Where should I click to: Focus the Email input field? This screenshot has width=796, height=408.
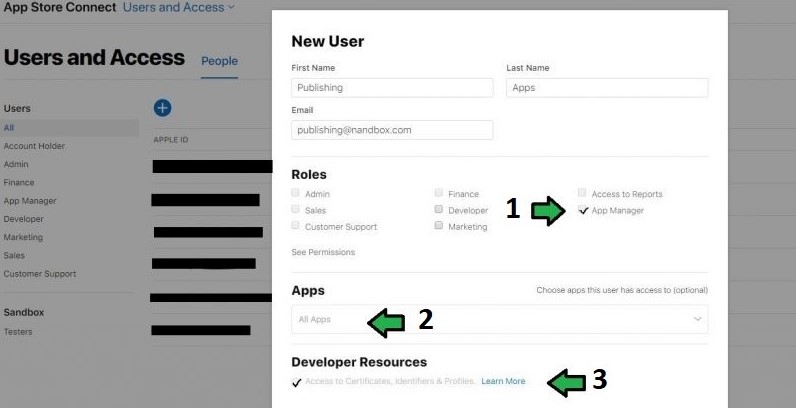(x=392, y=130)
